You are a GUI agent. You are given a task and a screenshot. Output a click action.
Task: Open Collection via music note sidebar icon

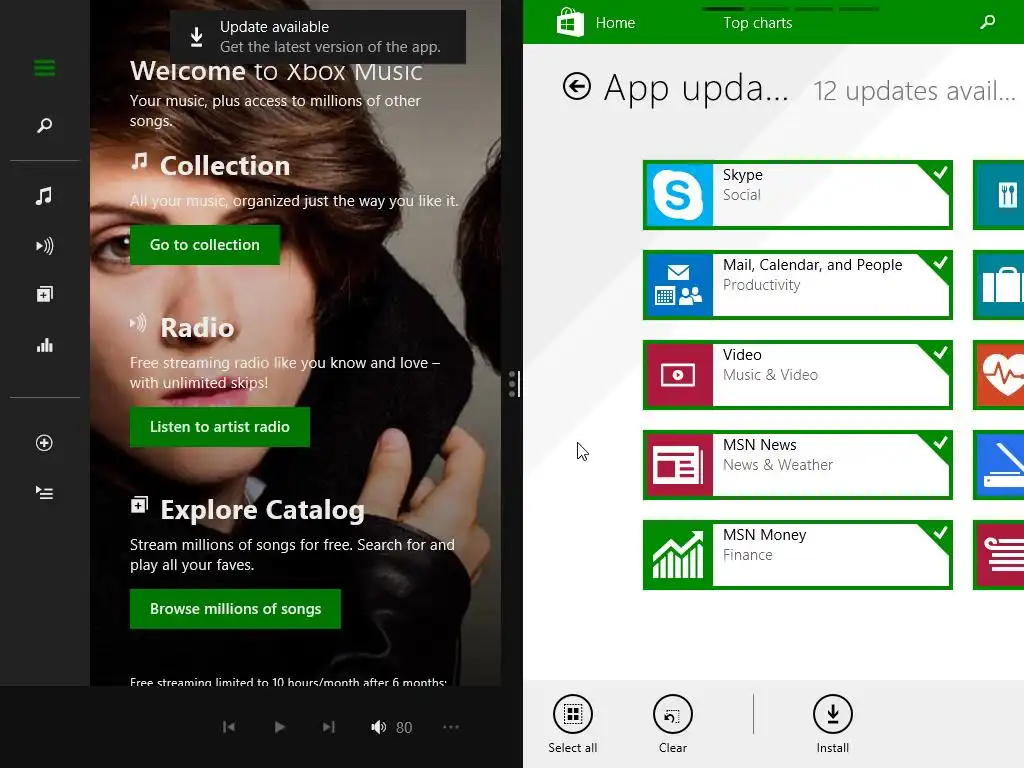click(44, 196)
